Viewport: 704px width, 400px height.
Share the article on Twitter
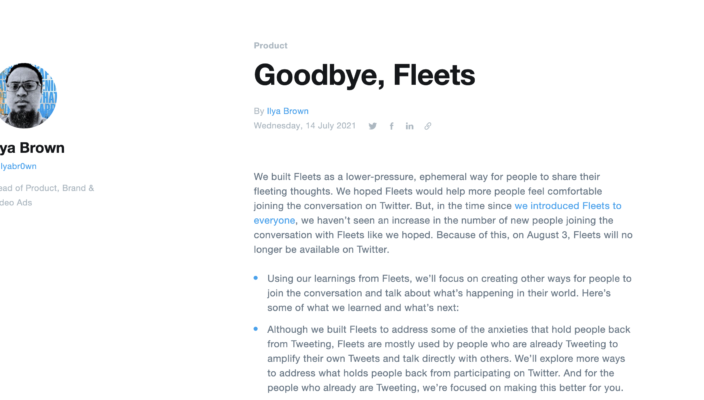[x=373, y=126]
